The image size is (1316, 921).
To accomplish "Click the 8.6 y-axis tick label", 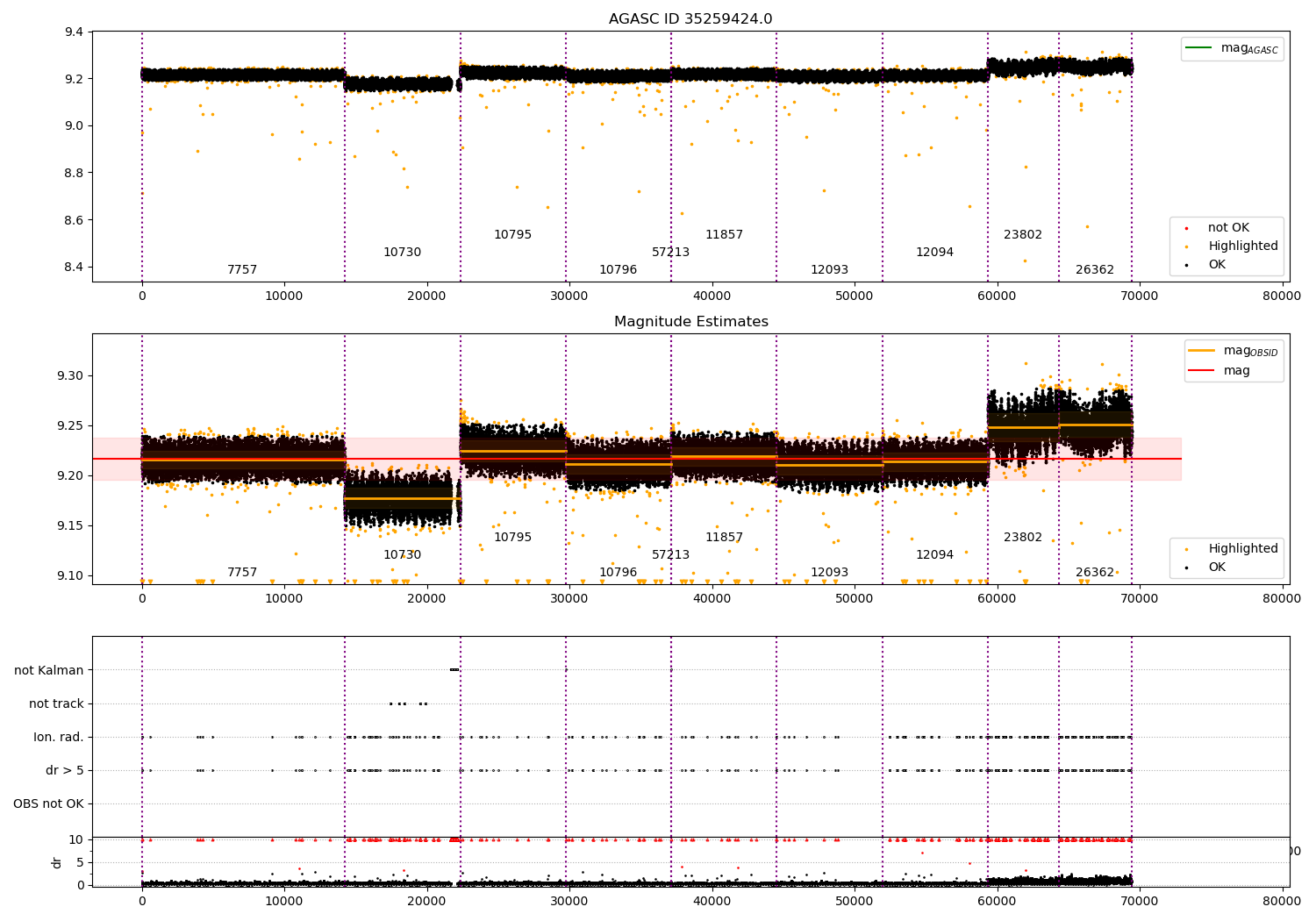I will pos(75,220).
